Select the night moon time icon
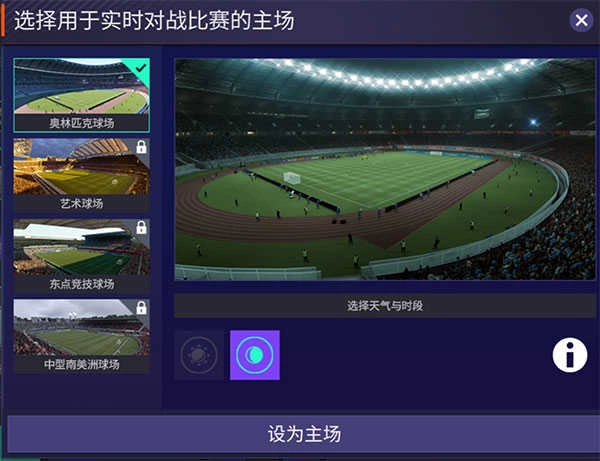Screen dimensions: 600x461 click(x=255, y=355)
